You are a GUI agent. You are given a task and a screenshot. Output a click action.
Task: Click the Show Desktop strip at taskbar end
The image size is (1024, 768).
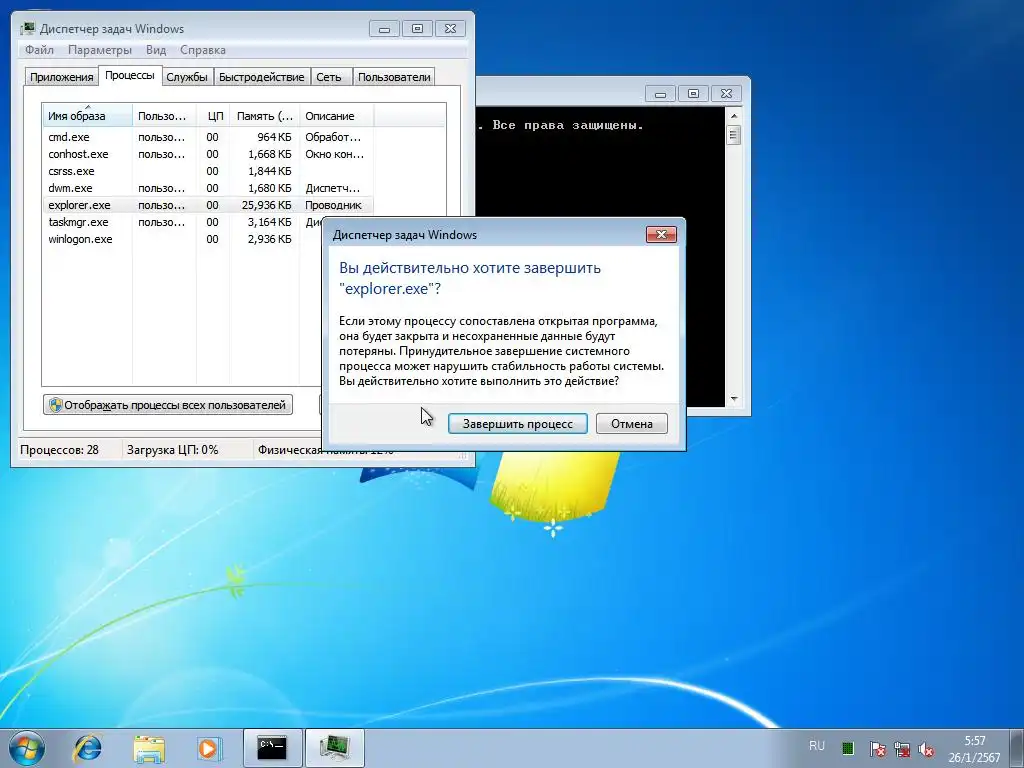[1016, 748]
